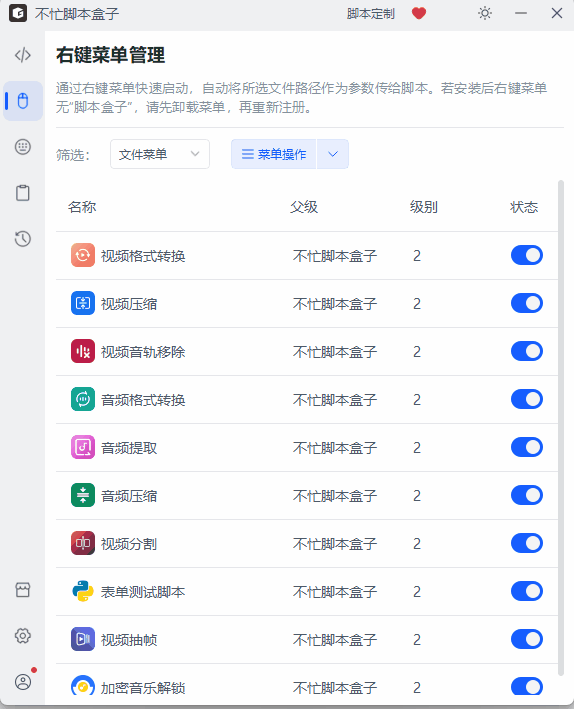Click the sun theme toggle icon
This screenshot has width=574, height=709.
coord(485,14)
